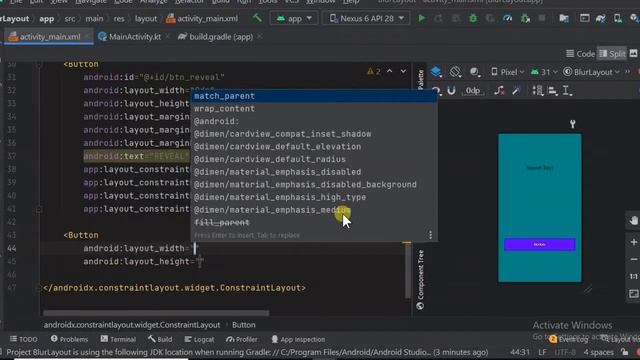
Task: Run the app with the green play button
Action: click(x=421, y=18)
